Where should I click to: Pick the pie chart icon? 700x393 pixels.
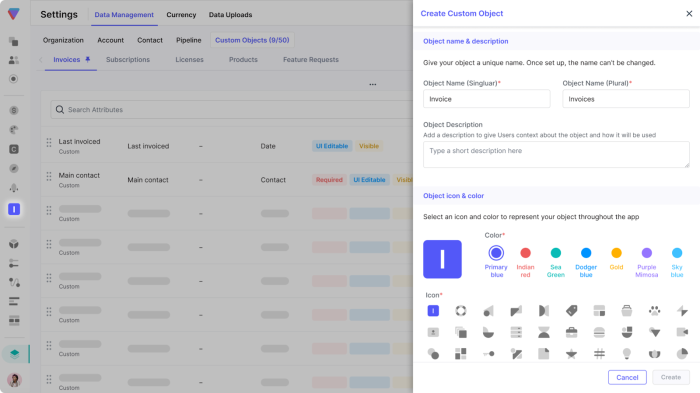tap(682, 354)
